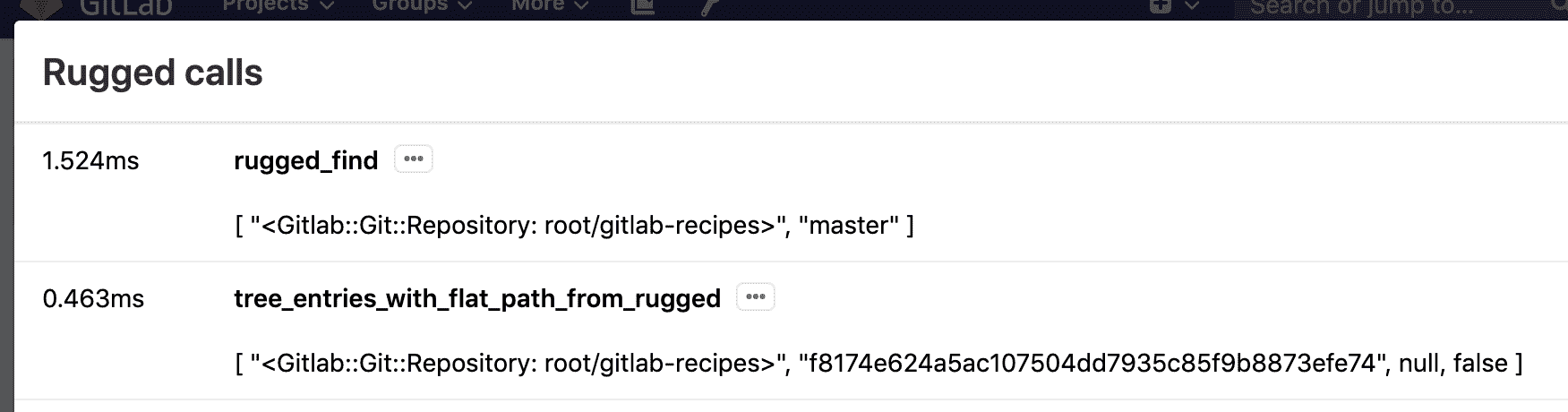
Task: Click the rugged_find call name
Action: pos(305,160)
